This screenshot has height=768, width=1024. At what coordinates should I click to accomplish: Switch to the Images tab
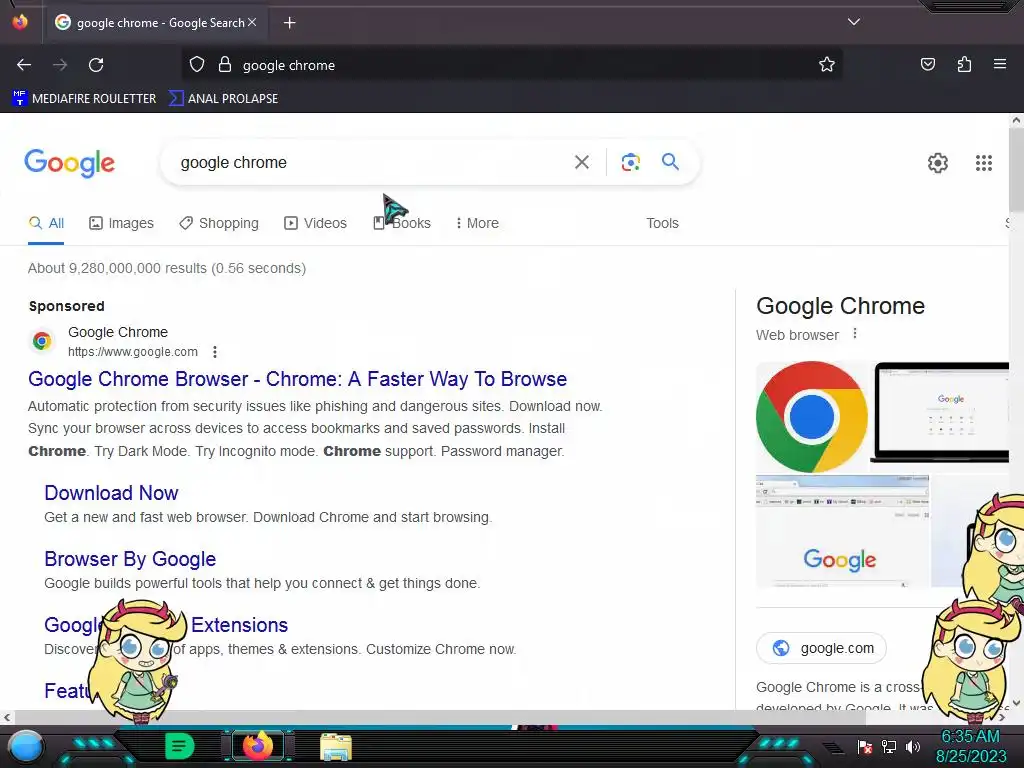tap(121, 223)
